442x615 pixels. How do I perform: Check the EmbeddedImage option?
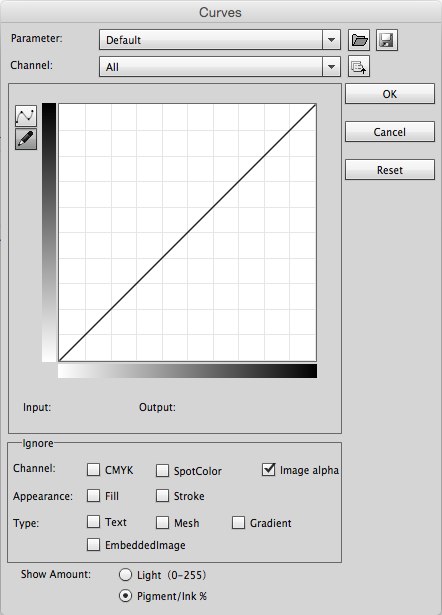click(x=93, y=544)
